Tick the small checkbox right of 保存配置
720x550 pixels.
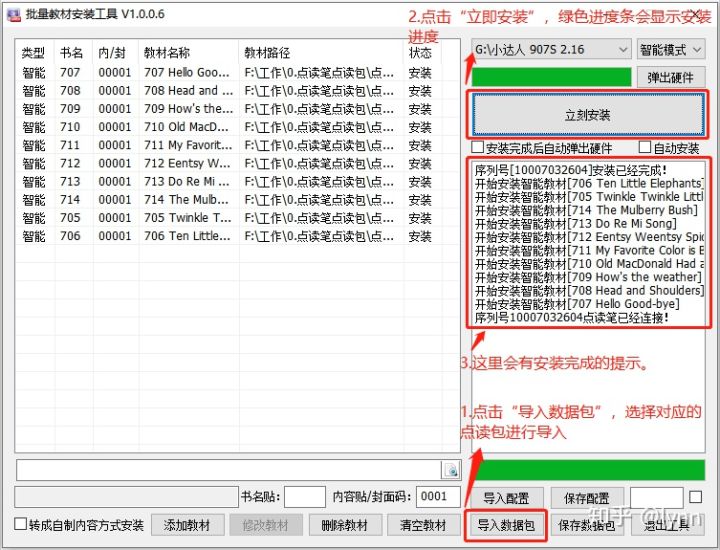[x=695, y=497]
